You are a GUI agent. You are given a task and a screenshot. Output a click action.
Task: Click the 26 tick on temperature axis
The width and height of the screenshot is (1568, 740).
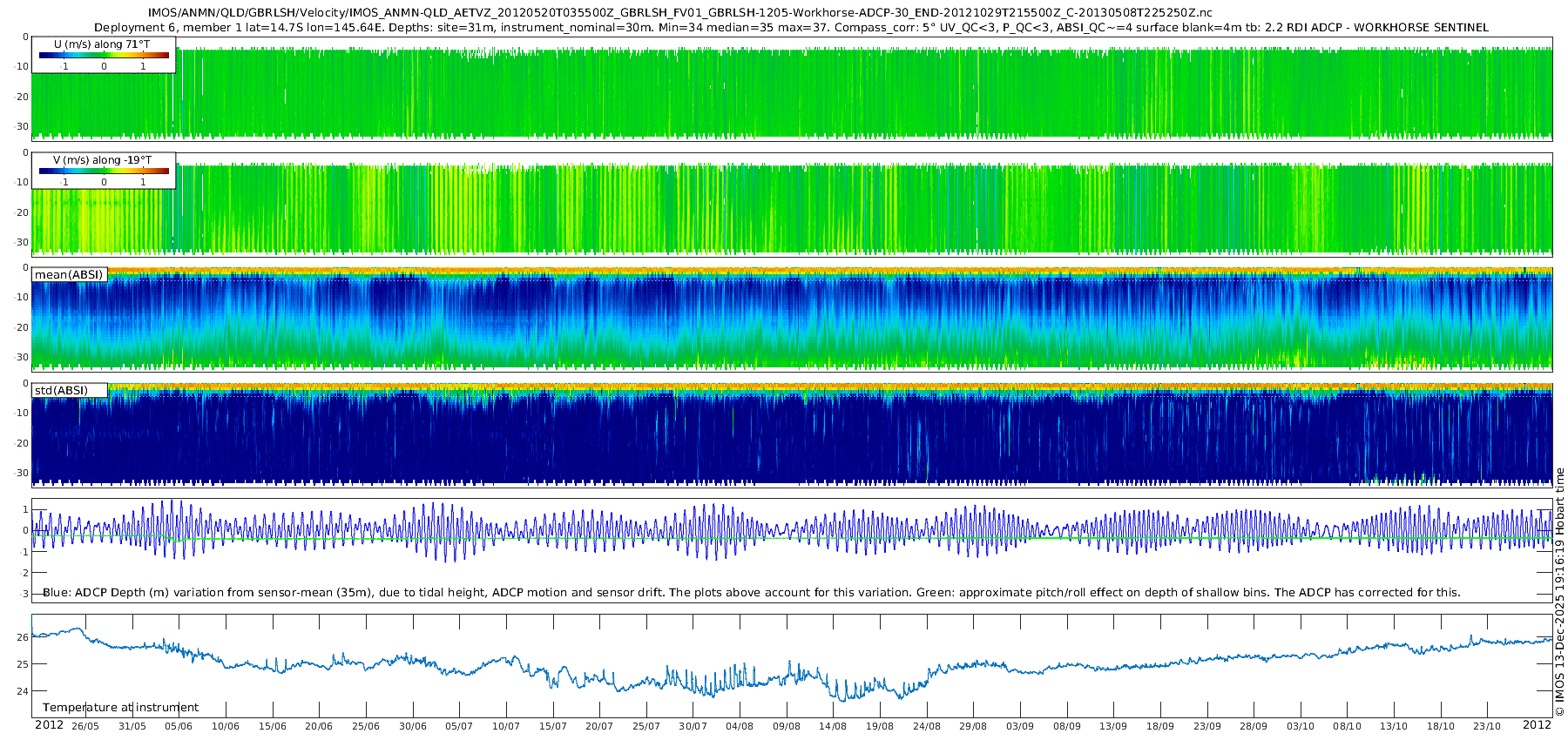click(x=23, y=637)
